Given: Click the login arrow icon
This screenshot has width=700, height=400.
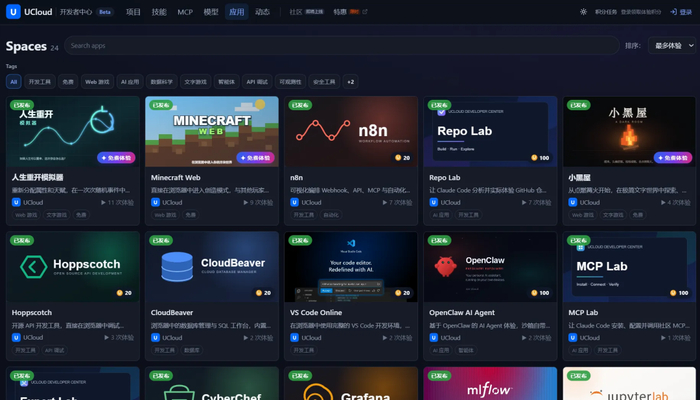Looking at the screenshot, I should coord(674,12).
